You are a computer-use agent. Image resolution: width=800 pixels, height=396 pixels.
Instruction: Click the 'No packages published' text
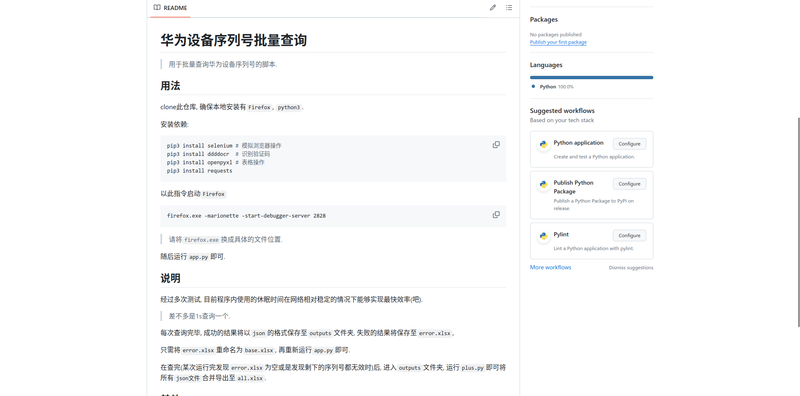pos(556,35)
